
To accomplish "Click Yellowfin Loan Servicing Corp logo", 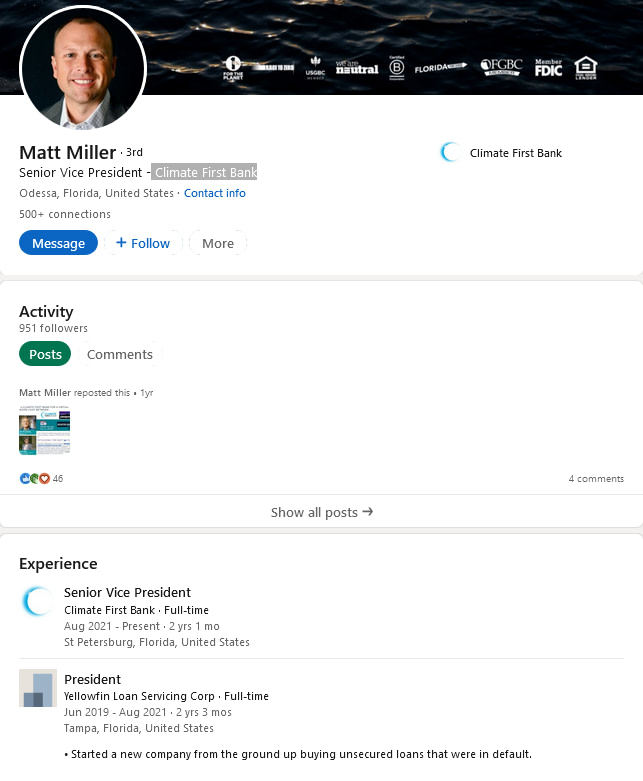I will (x=38, y=688).
